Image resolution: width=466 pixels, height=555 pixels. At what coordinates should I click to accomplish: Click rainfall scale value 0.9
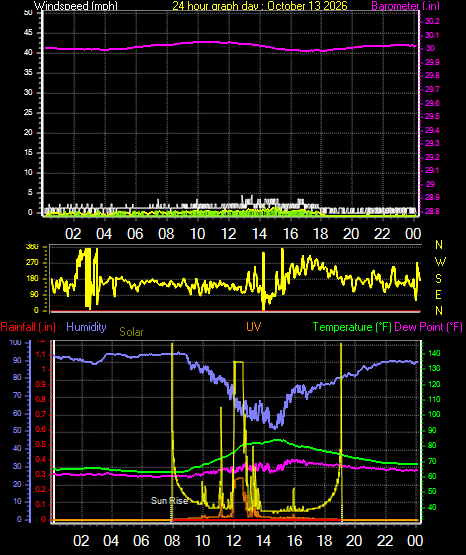pos(41,385)
